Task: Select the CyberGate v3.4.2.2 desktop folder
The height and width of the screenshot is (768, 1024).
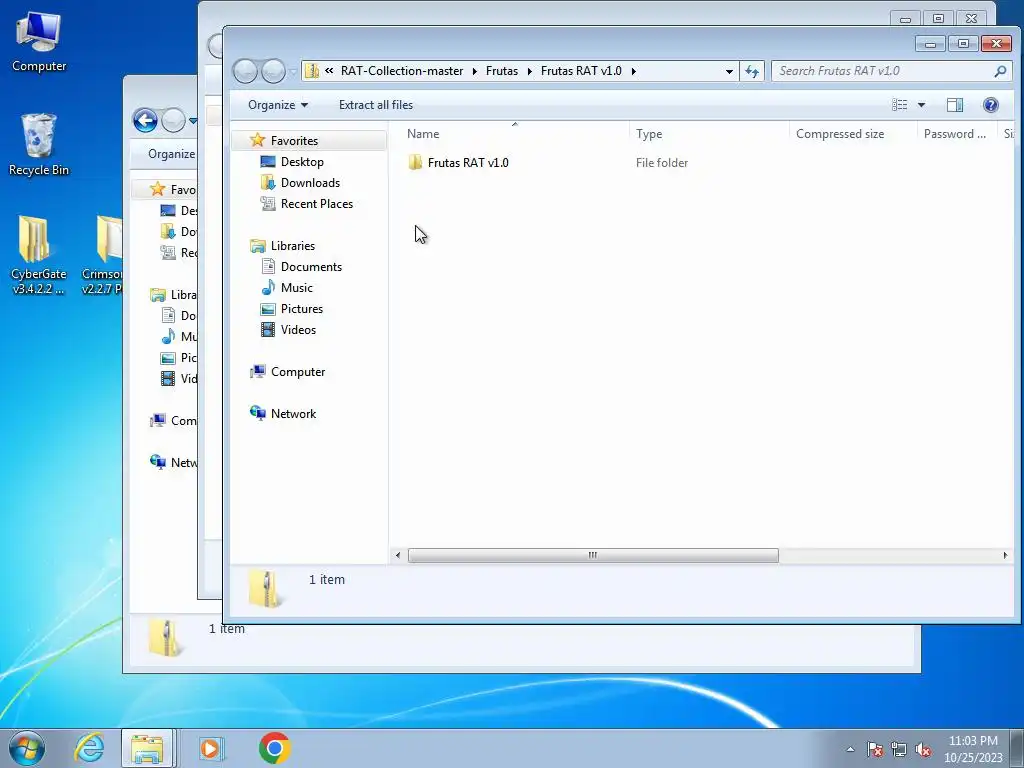Action: tap(39, 255)
